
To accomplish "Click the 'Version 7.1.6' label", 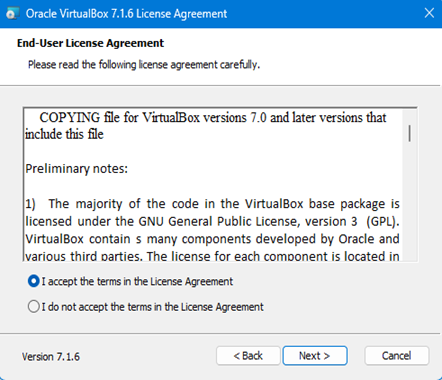I will (51, 357).
